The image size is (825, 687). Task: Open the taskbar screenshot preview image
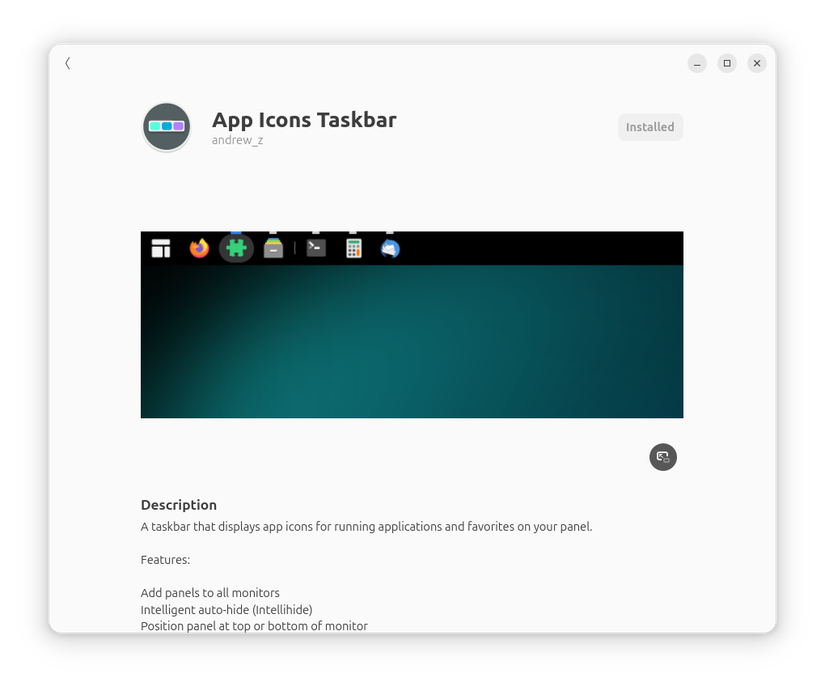point(412,325)
